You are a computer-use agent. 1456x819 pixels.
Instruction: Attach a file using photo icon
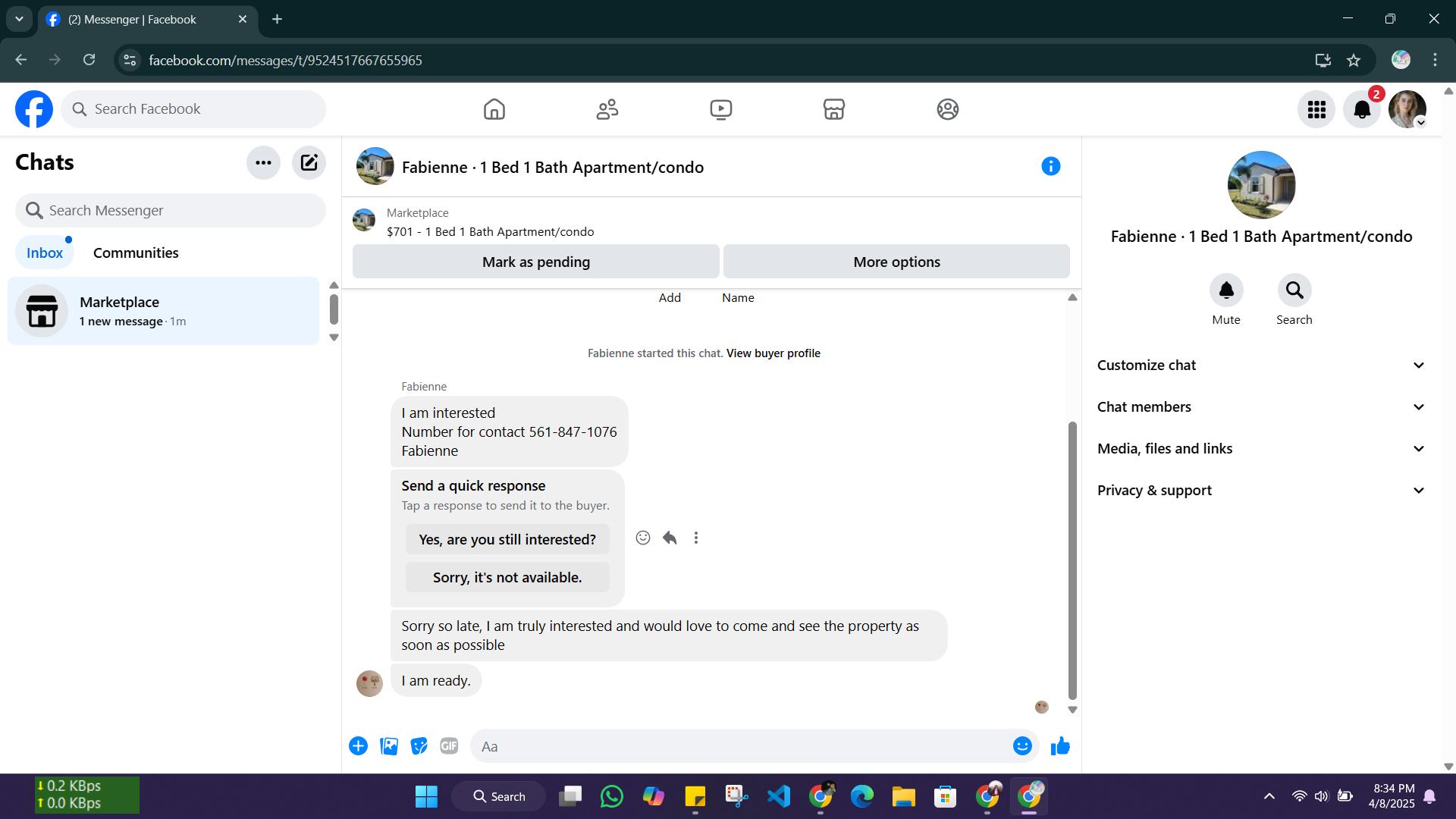pyautogui.click(x=389, y=746)
